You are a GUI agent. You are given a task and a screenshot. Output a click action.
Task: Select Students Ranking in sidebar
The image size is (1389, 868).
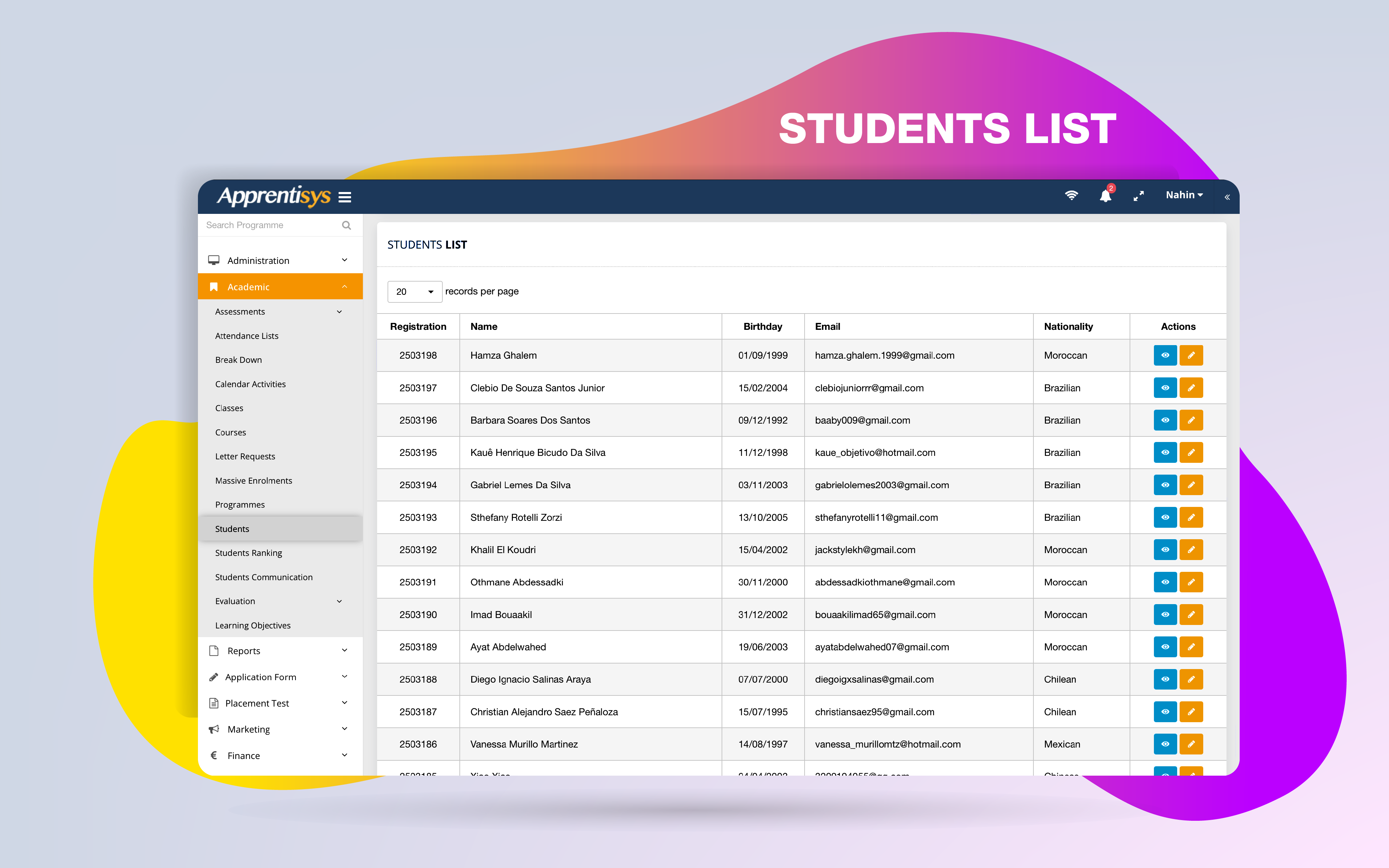point(249,553)
